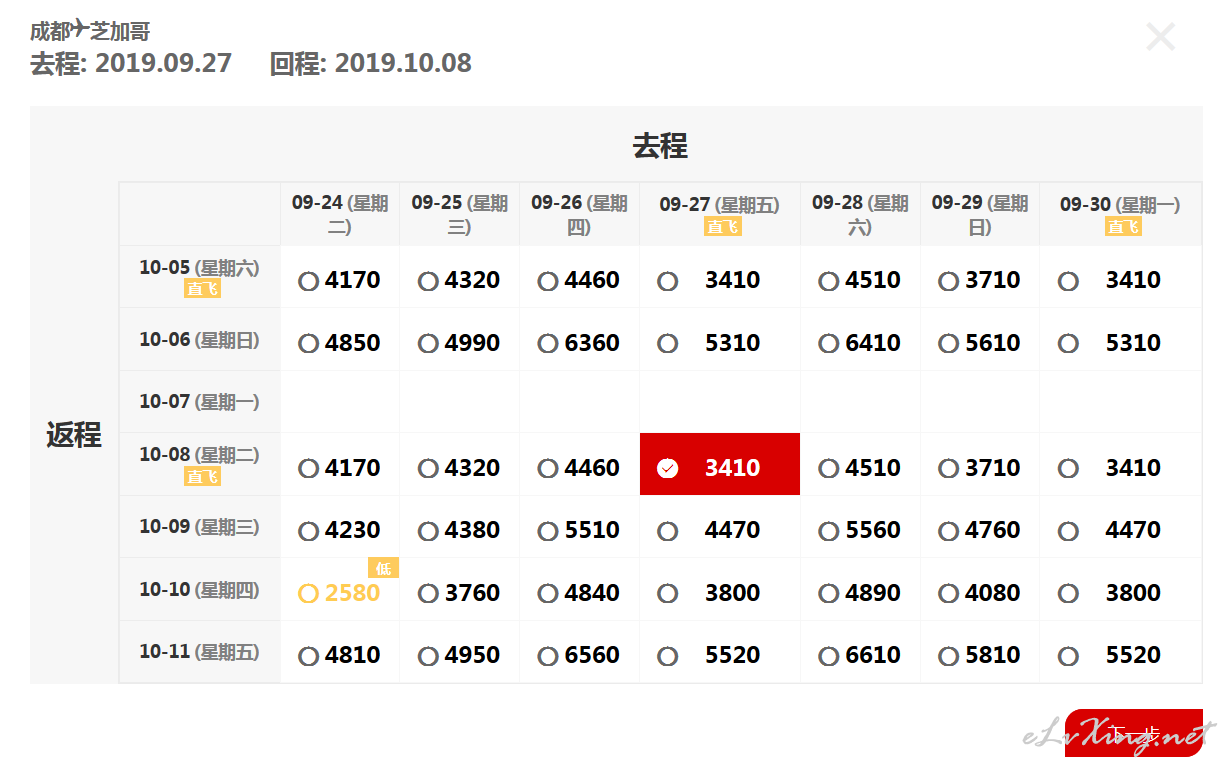This screenshot has height=769, width=1227.
Task: Click the 09-25 (星期三) departure date header
Action: (x=459, y=214)
